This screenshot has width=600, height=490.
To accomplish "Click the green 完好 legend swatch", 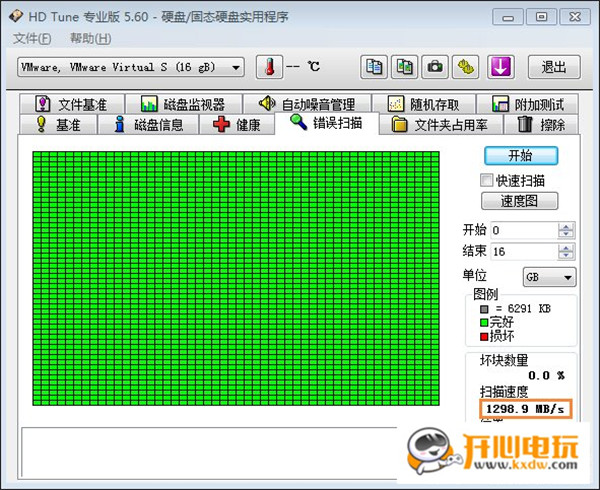I will tap(483, 321).
